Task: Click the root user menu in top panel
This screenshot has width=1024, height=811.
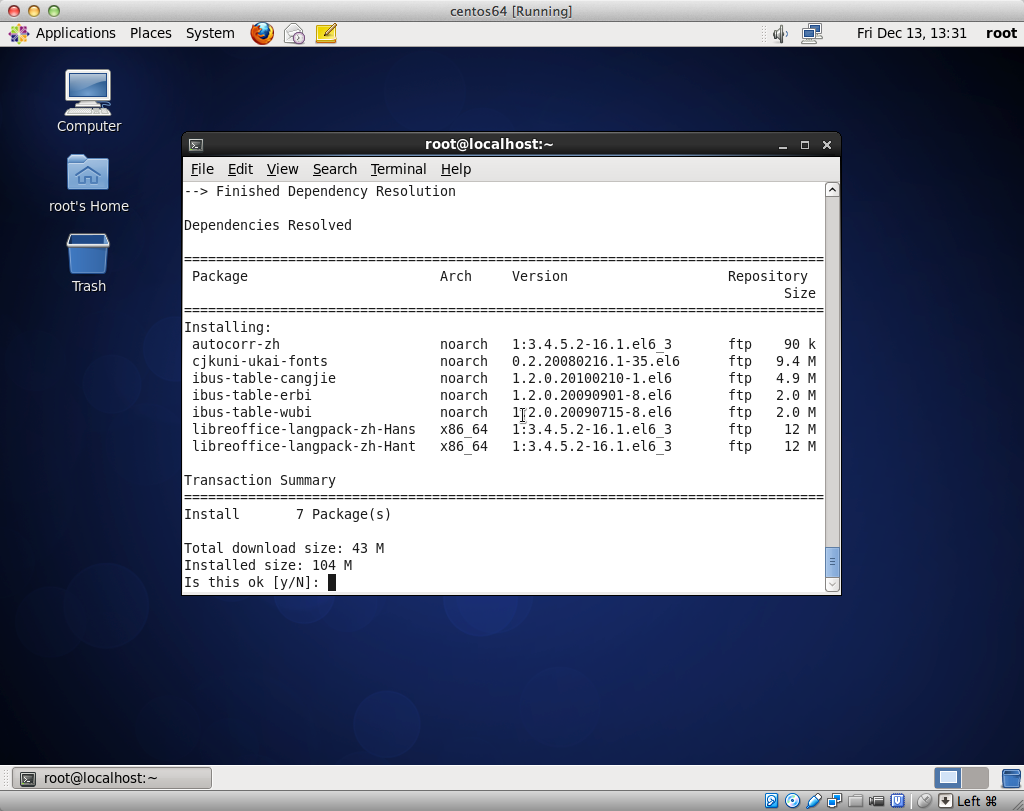Action: [x=1001, y=33]
